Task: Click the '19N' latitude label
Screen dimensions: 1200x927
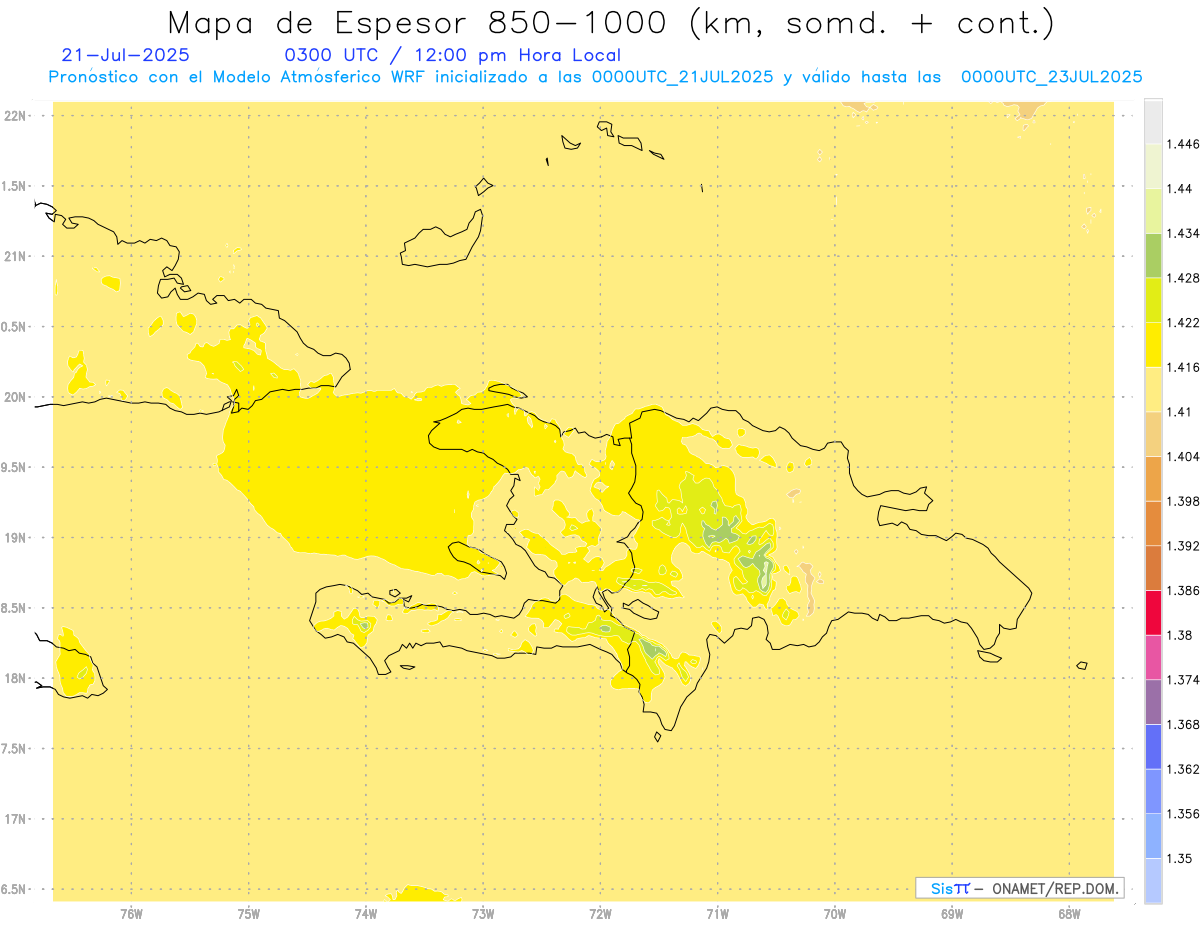Action: click(x=14, y=538)
